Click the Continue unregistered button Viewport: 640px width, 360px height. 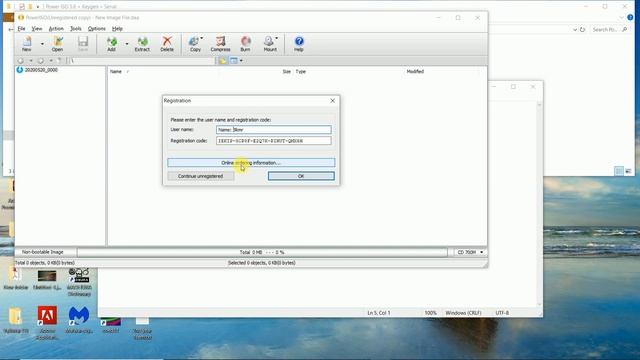(x=200, y=176)
